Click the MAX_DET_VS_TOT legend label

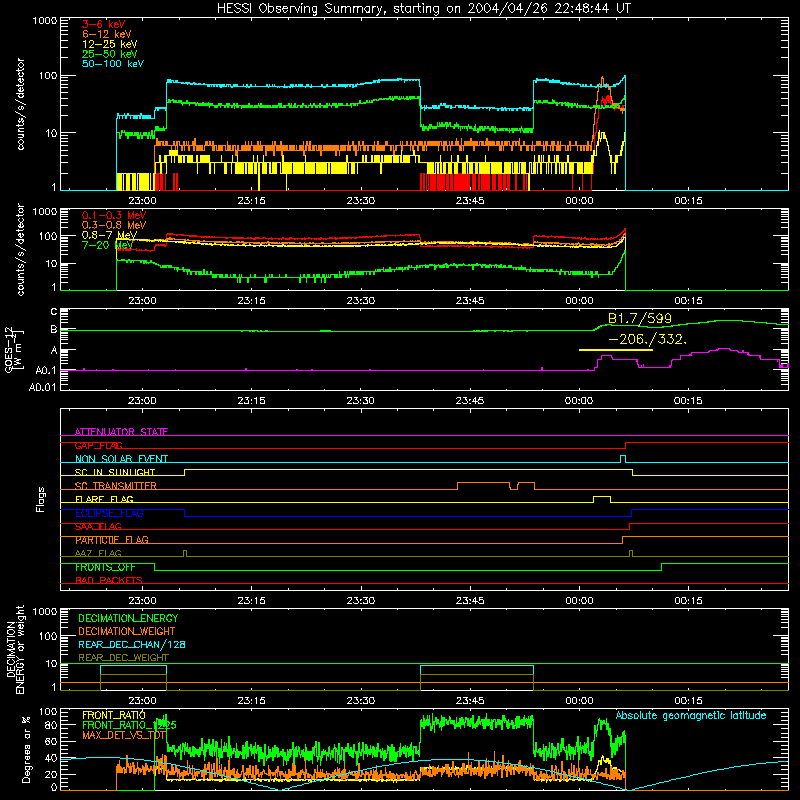pyautogui.click(x=124, y=735)
